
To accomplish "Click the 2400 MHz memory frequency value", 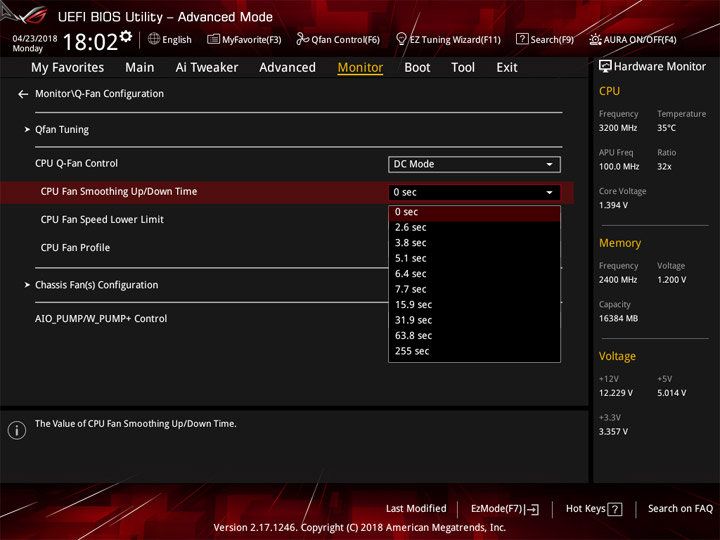I will (618, 280).
